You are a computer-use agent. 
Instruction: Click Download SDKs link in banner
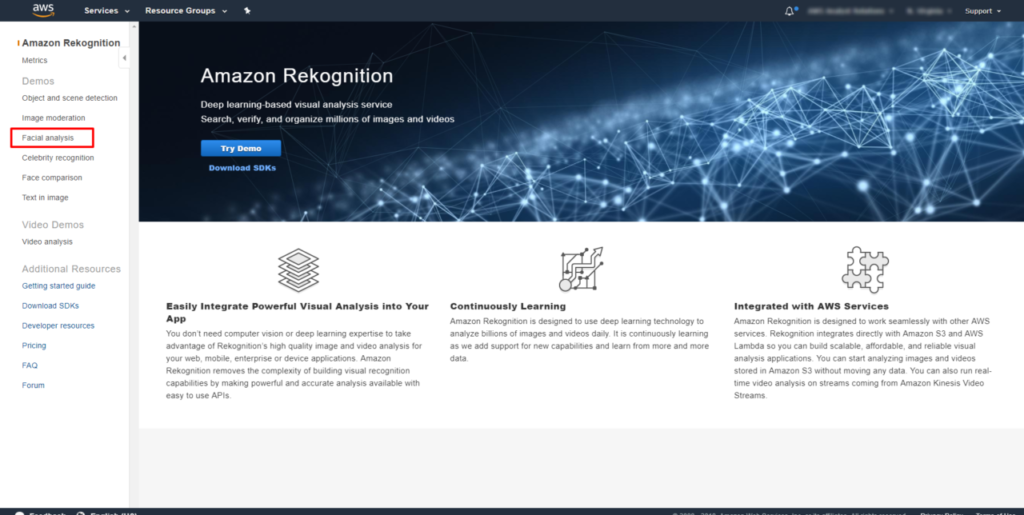point(242,168)
